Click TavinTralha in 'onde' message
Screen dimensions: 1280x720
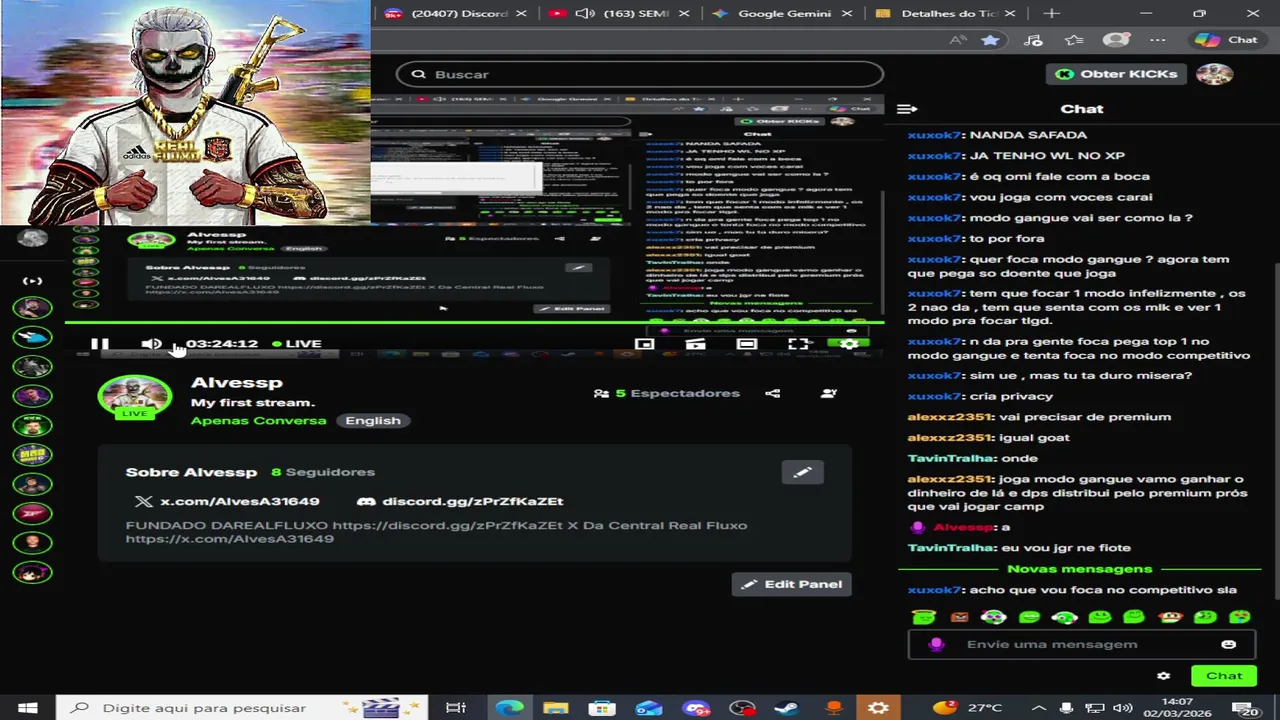point(952,459)
